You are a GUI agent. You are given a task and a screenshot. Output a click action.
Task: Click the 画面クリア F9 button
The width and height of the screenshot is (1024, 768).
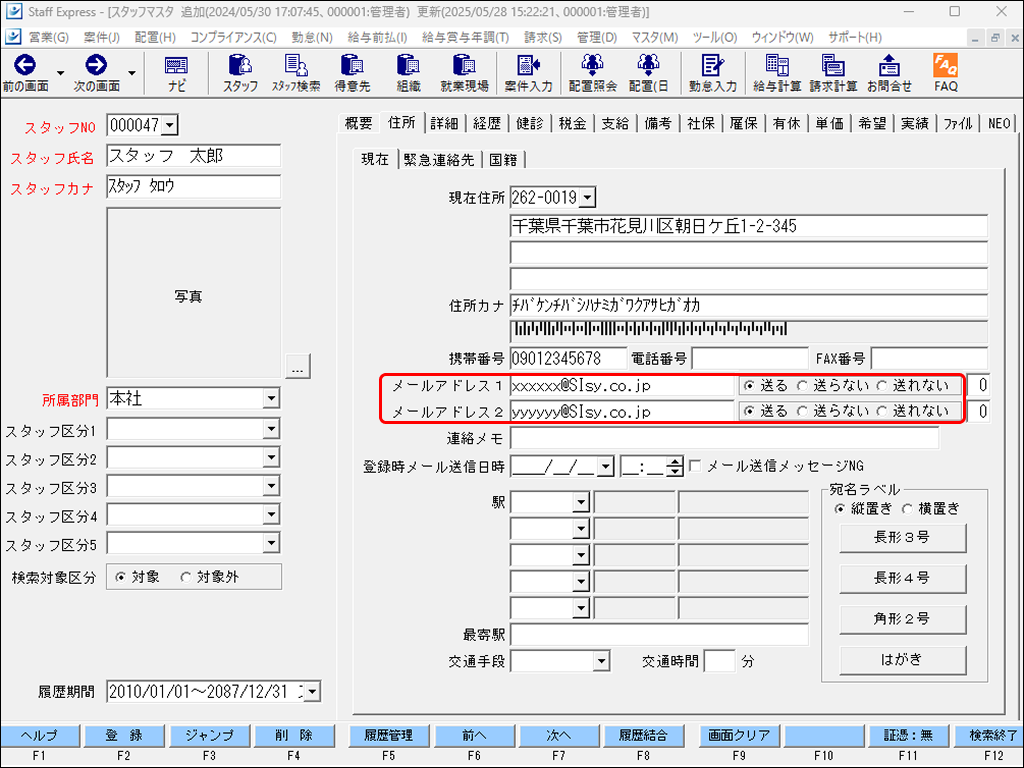click(x=739, y=735)
